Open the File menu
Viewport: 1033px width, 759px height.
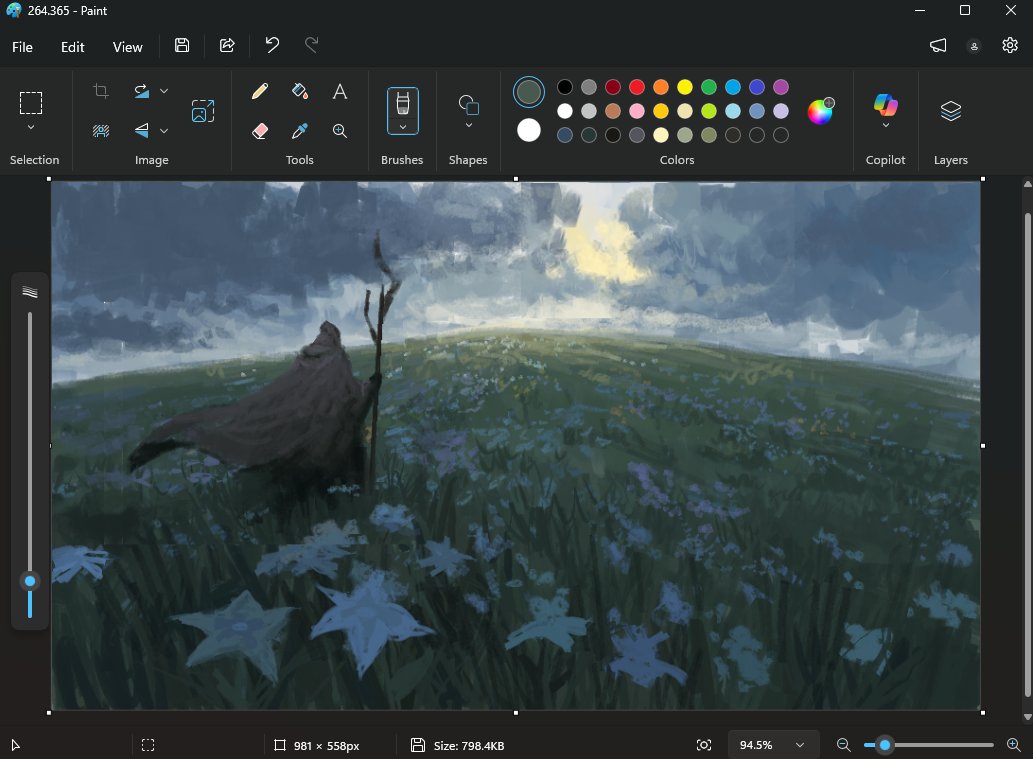pos(22,47)
